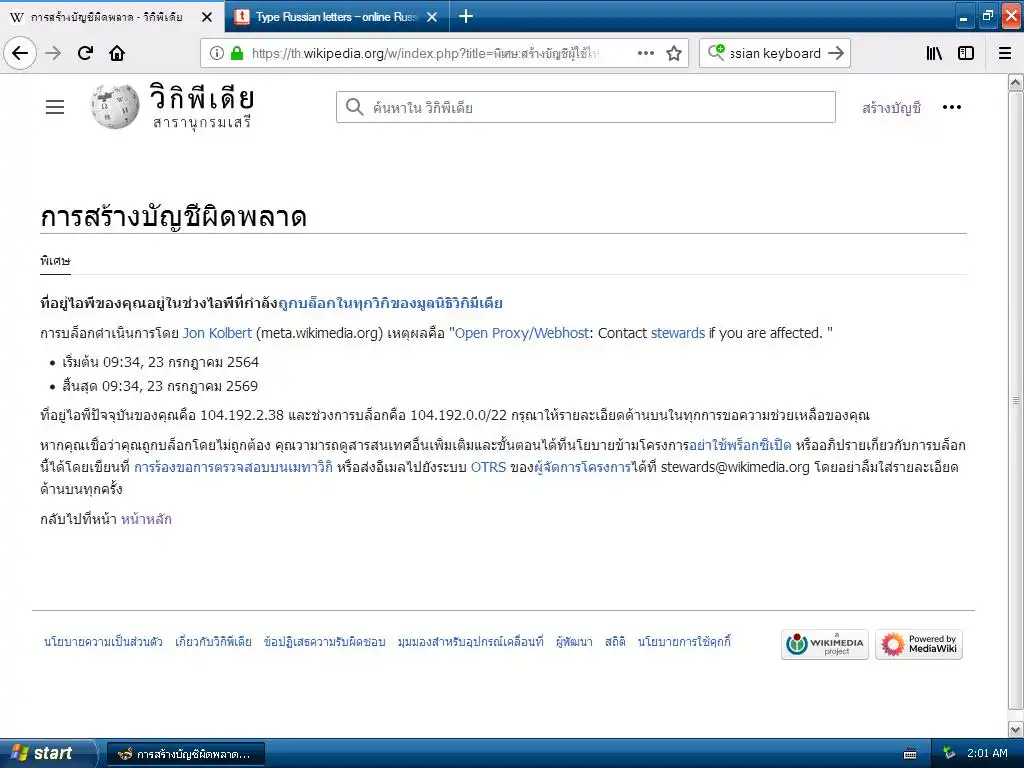Open the stewards link
Screen dimensions: 1024x768
tap(678, 333)
